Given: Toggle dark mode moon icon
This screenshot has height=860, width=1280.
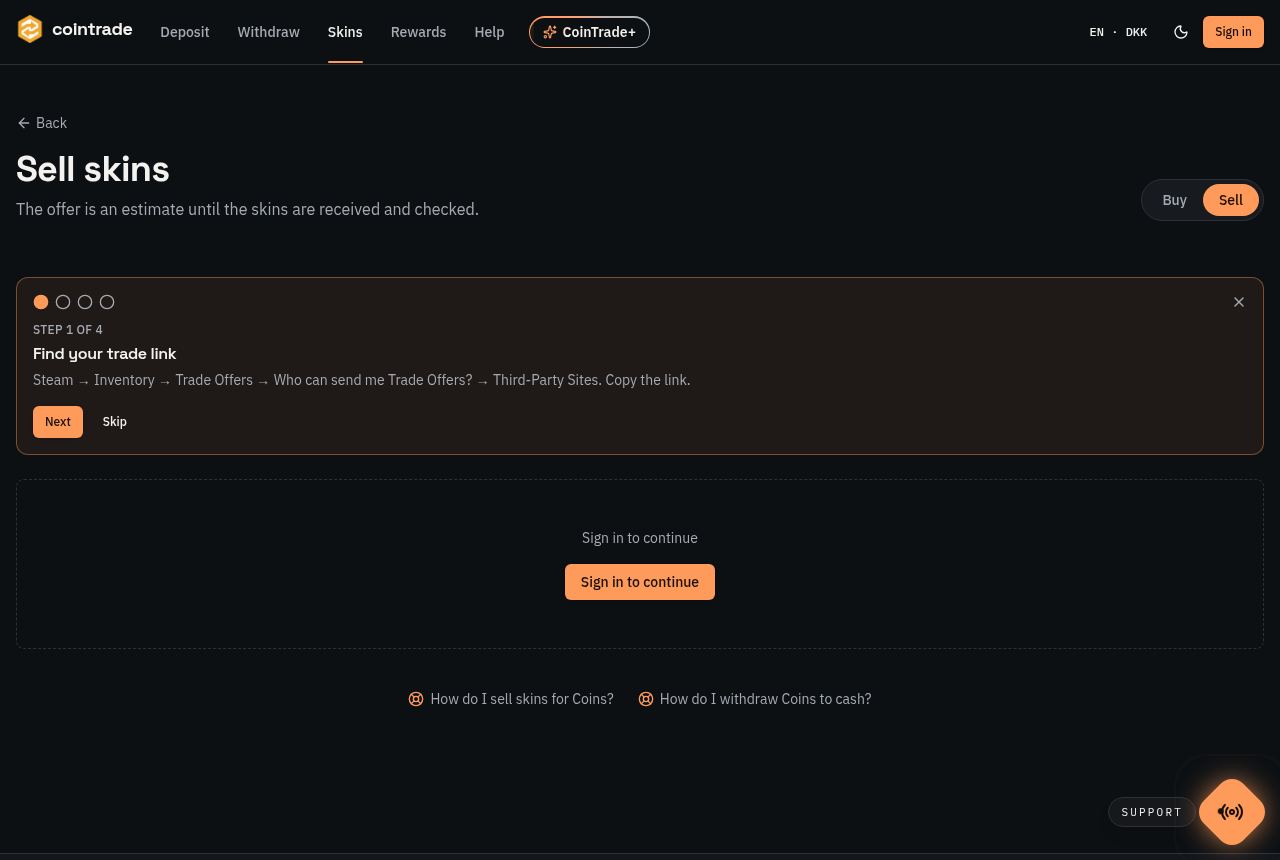Looking at the screenshot, I should [1181, 32].
